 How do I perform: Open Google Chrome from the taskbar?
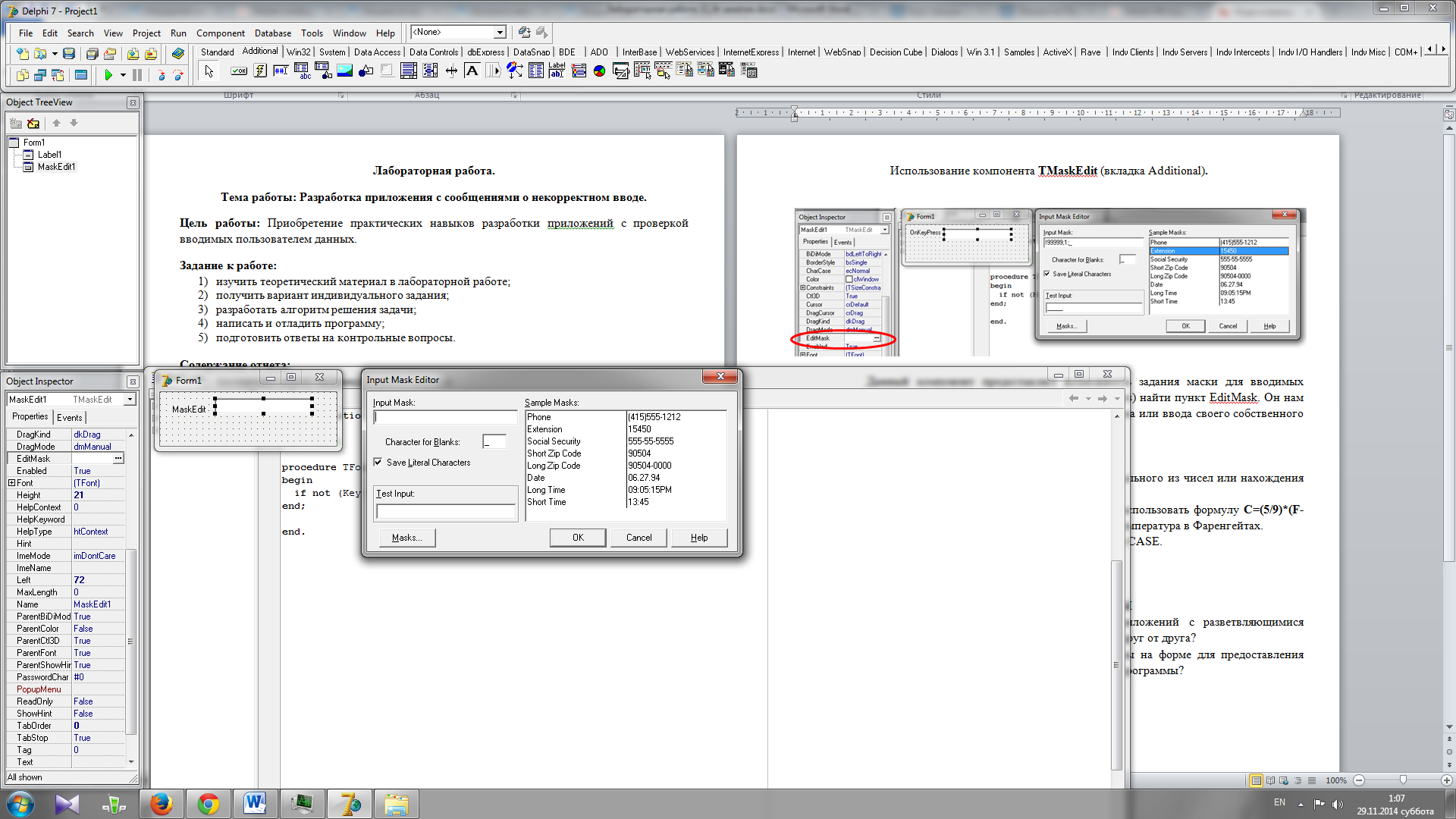tap(208, 804)
